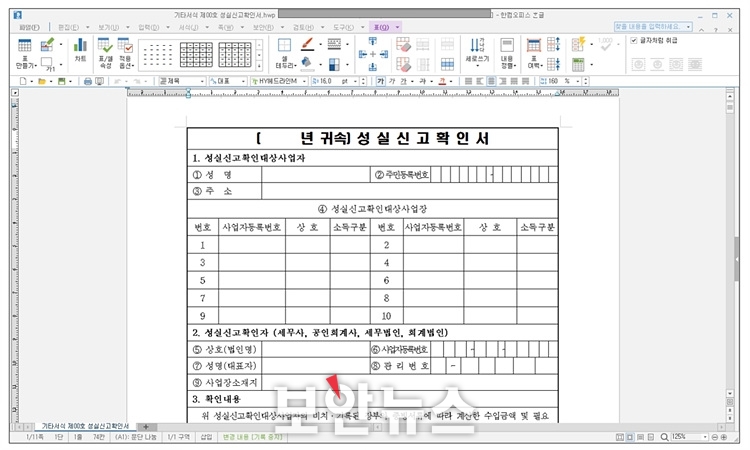Click the print icon
750x450 pixels.
pyautogui.click(x=88, y=81)
